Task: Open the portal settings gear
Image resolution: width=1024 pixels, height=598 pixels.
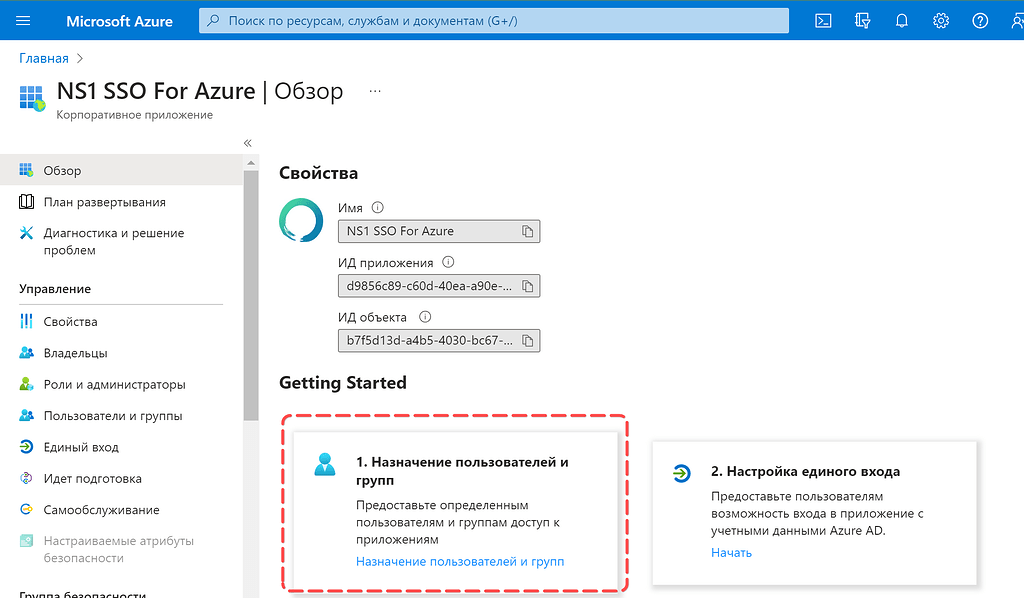Action: 940,20
